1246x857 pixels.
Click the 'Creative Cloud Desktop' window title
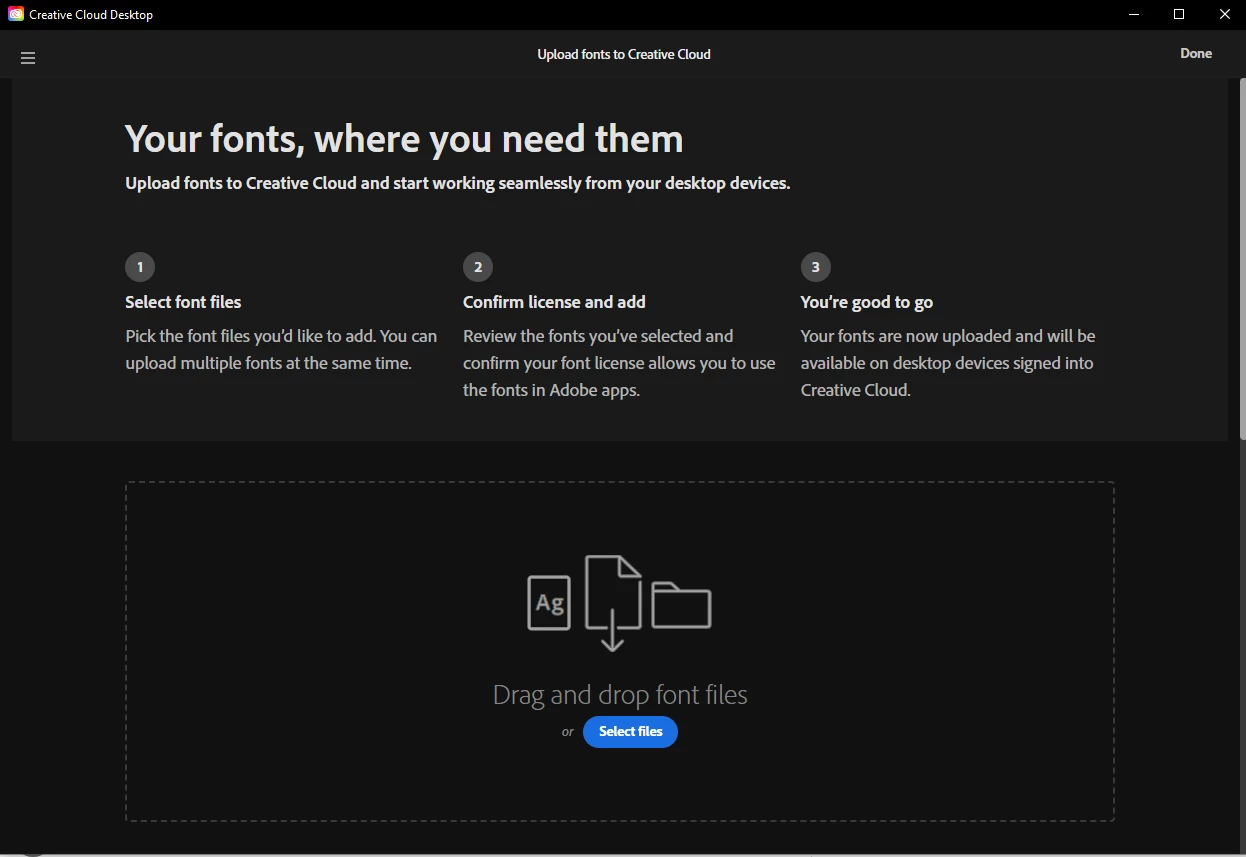point(91,16)
